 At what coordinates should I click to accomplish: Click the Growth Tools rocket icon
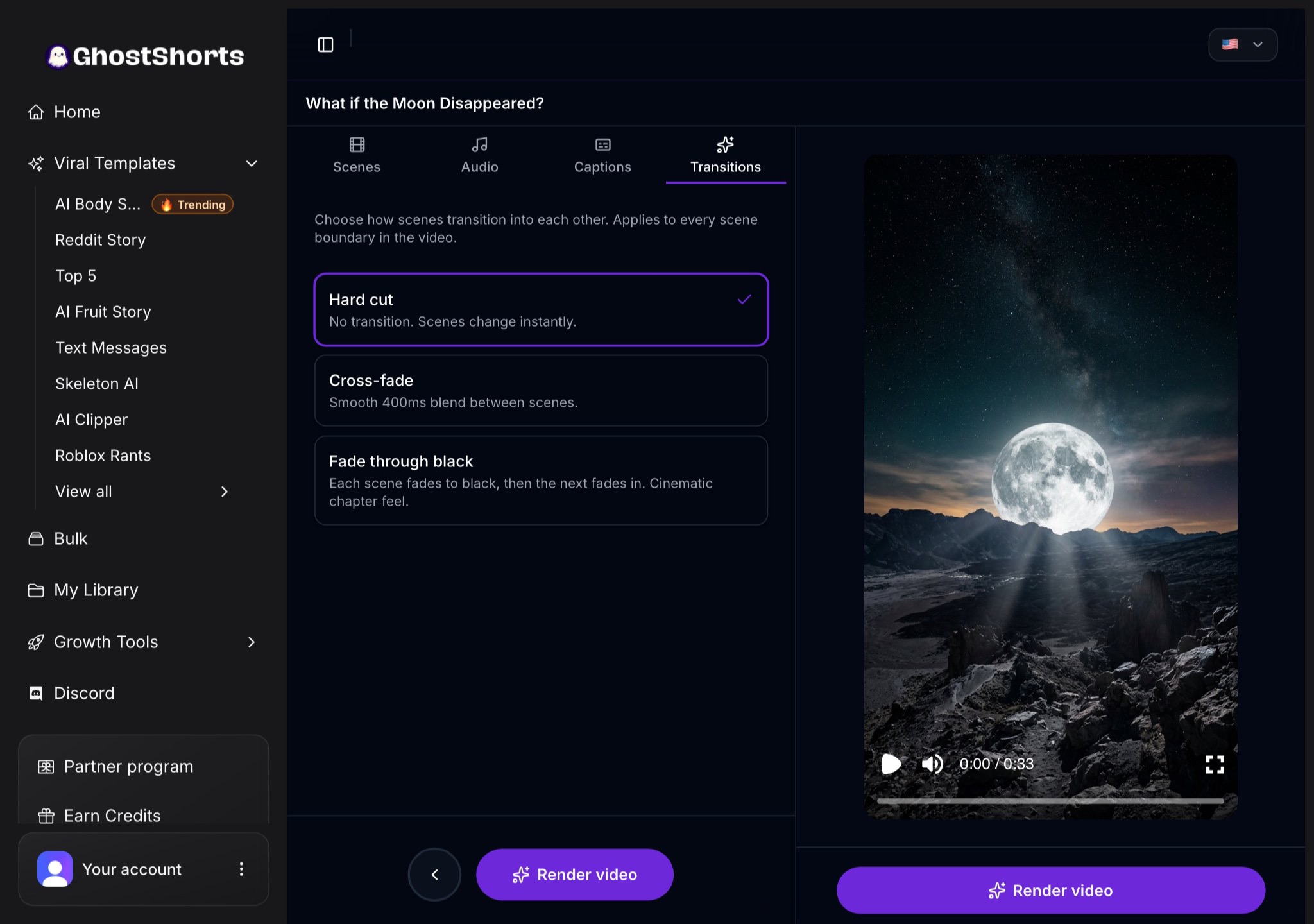pyautogui.click(x=36, y=642)
